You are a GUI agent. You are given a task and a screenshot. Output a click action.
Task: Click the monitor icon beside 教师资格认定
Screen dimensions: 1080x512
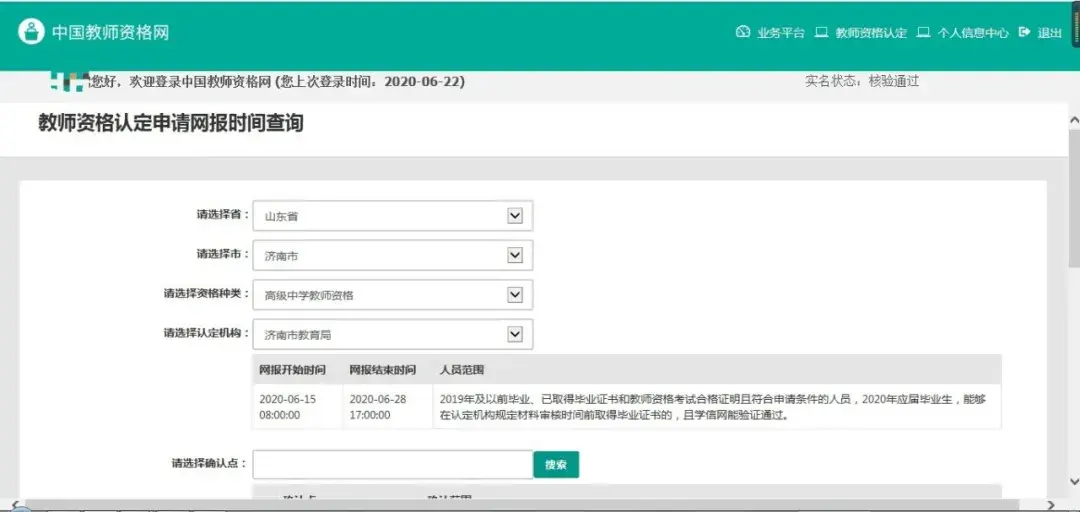pyautogui.click(x=821, y=32)
